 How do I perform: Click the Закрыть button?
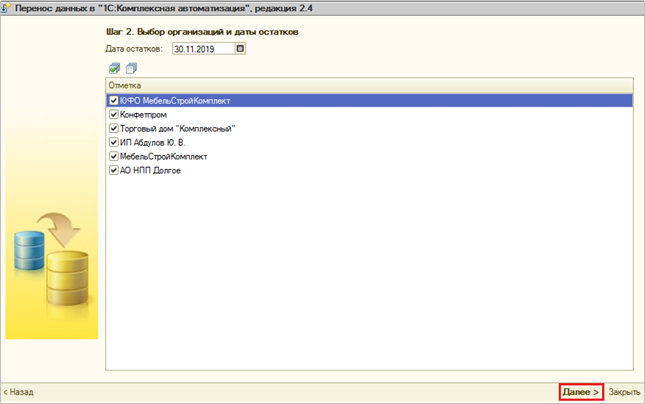[625, 392]
